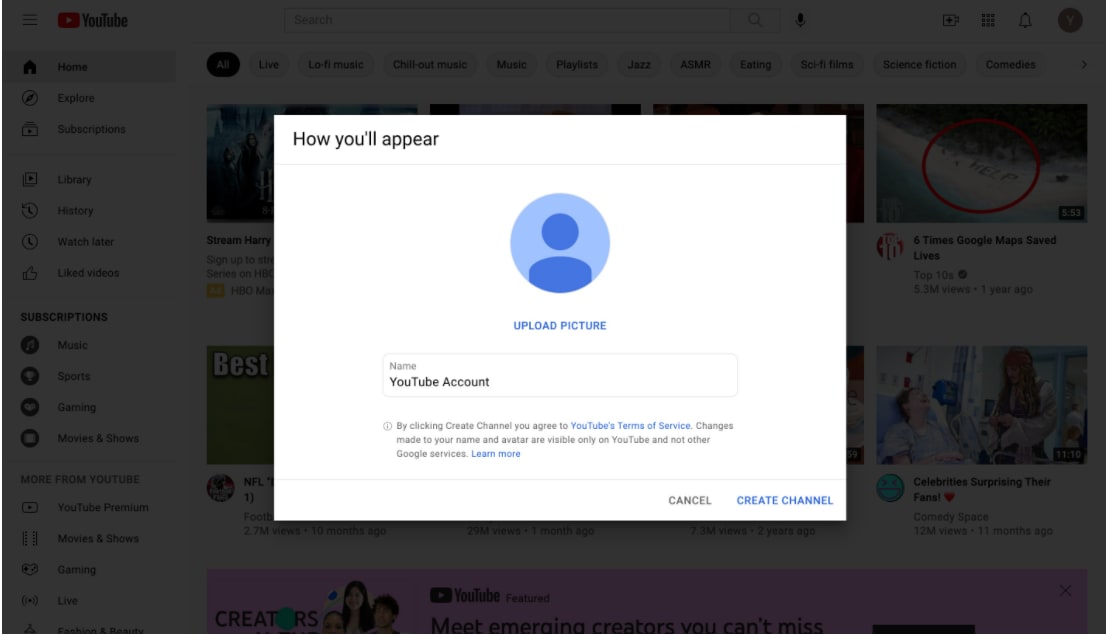
Task: Select the Playlists filter chip
Action: [x=576, y=64]
